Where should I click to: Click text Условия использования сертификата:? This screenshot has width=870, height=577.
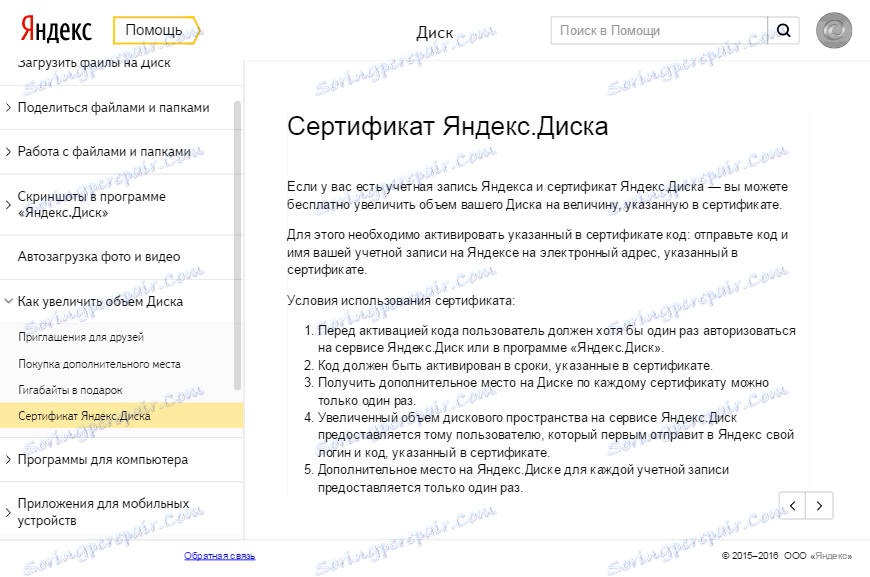click(401, 301)
